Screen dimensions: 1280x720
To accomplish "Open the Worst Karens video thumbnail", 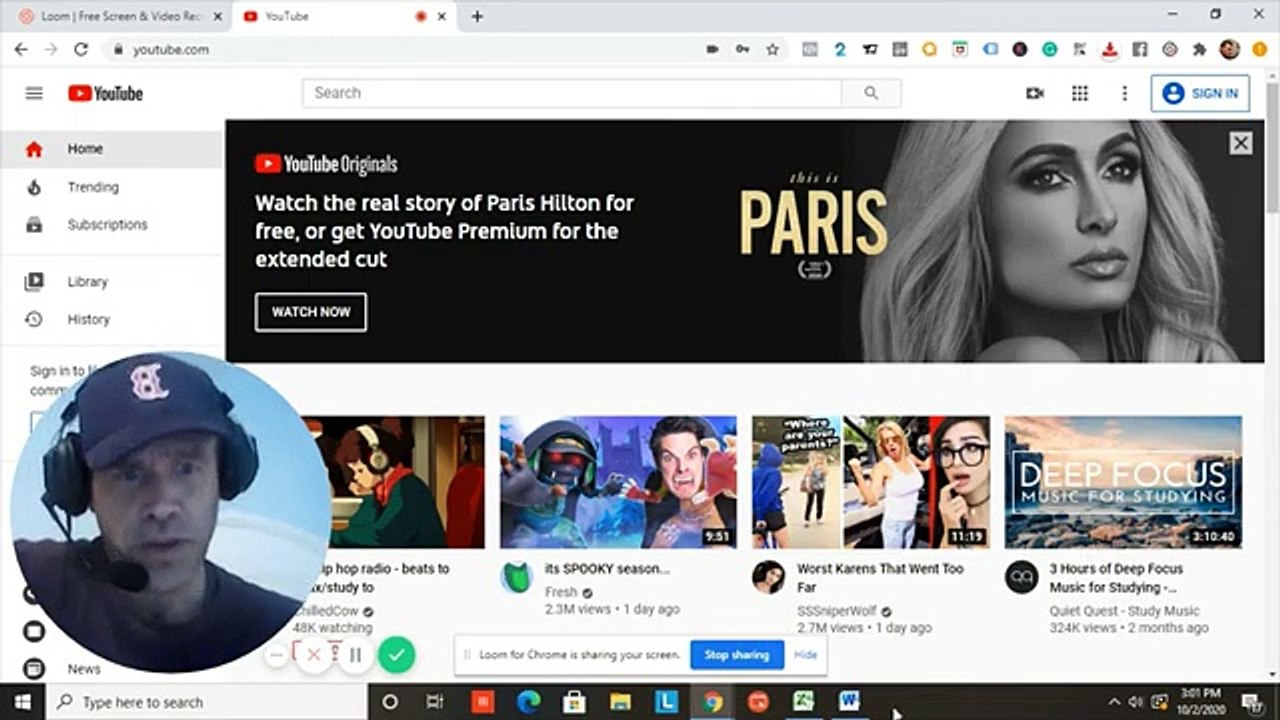I will point(871,482).
